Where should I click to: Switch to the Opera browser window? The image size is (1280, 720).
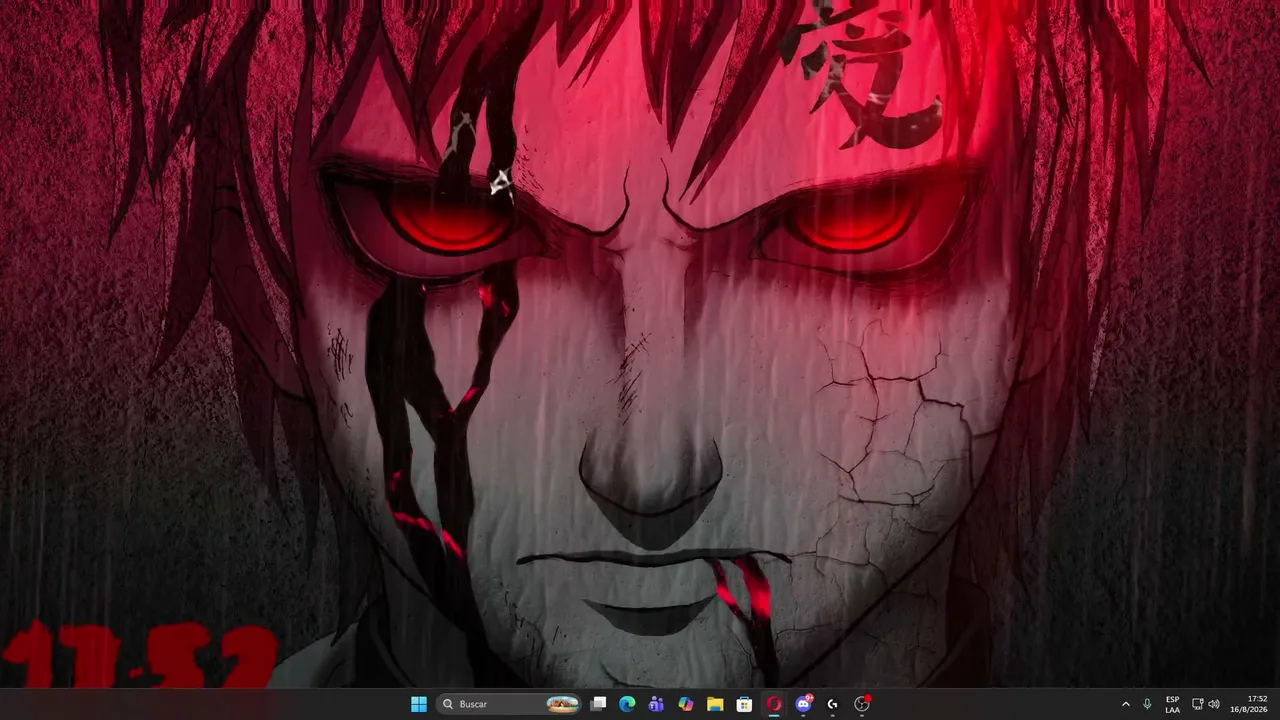773,704
